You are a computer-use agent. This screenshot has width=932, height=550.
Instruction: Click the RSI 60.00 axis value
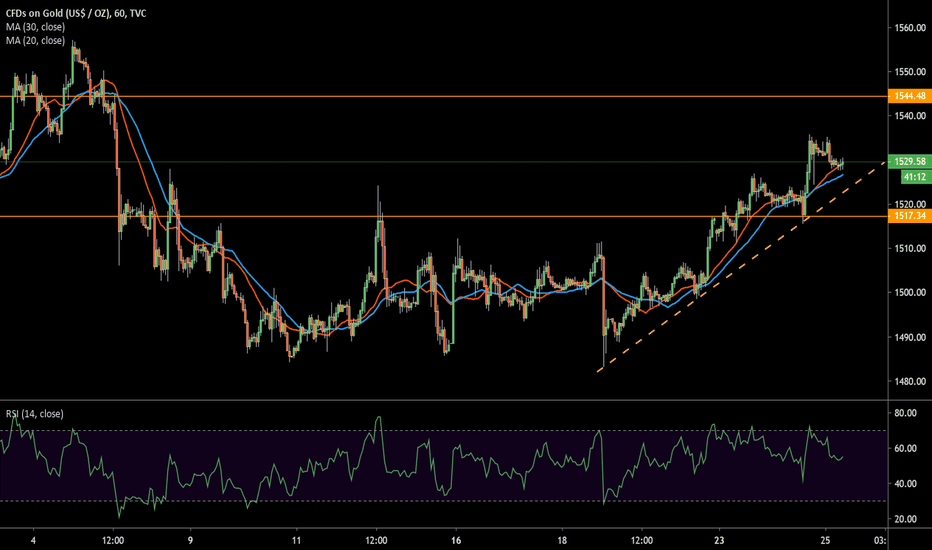click(905, 448)
